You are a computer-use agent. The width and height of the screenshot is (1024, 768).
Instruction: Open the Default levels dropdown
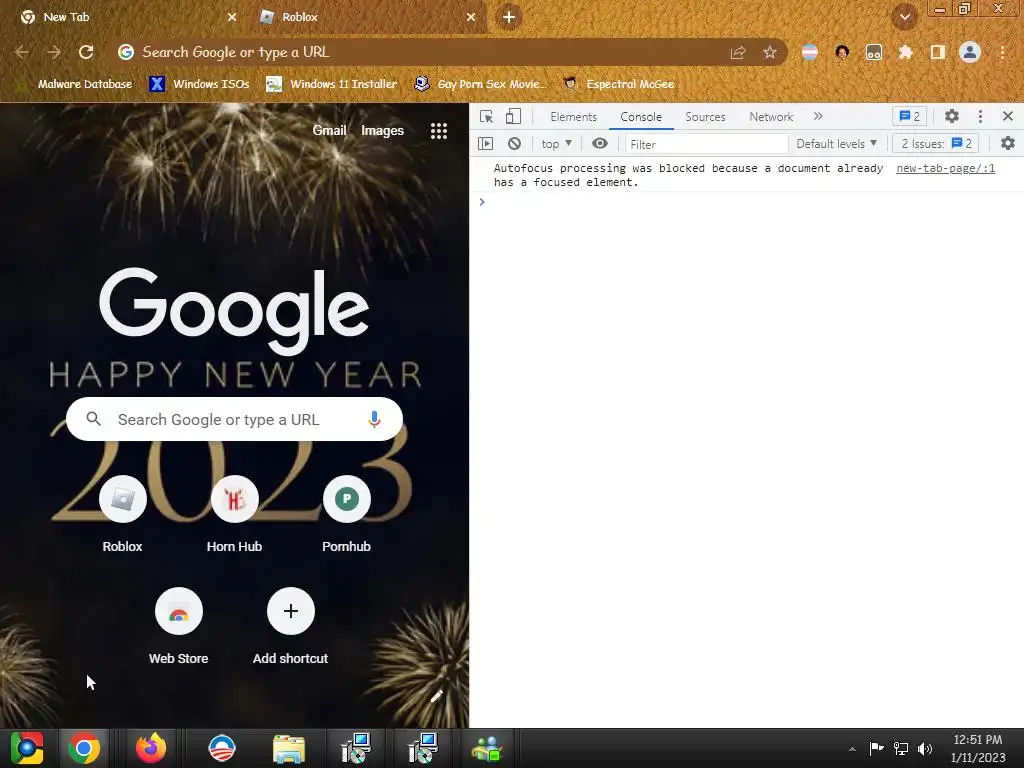[x=836, y=144]
